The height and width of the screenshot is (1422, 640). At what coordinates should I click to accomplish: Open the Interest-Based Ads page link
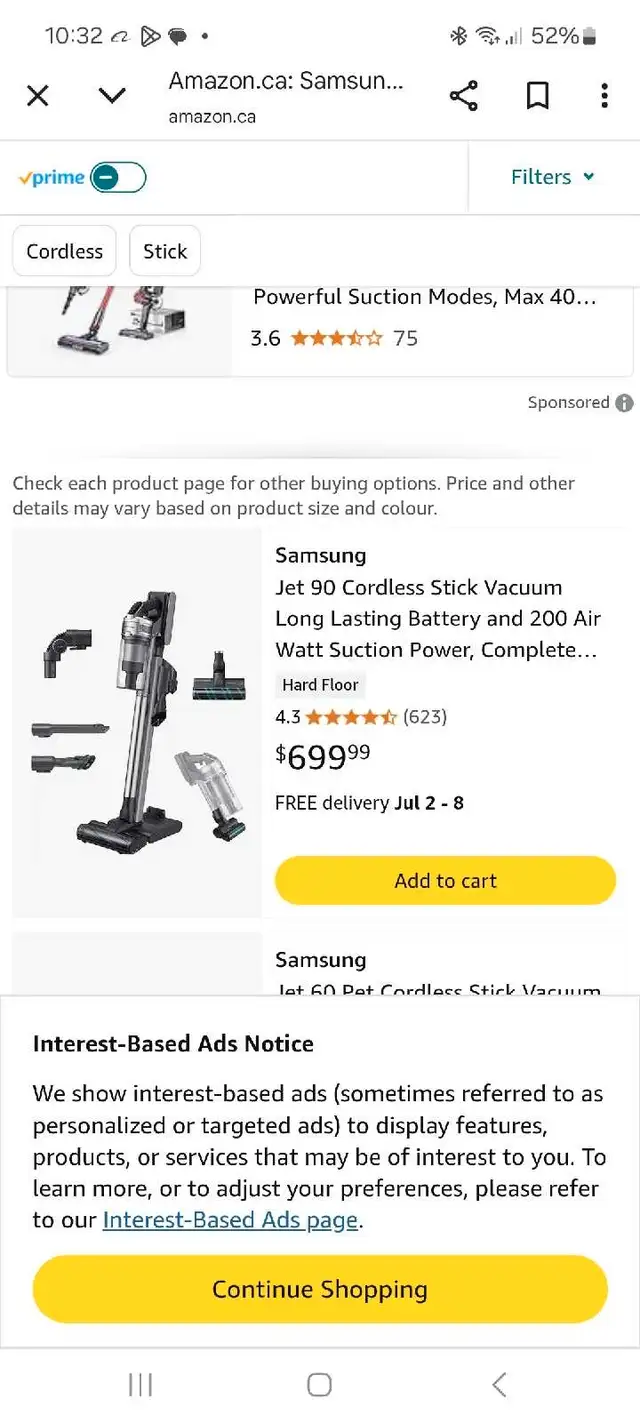click(230, 1220)
